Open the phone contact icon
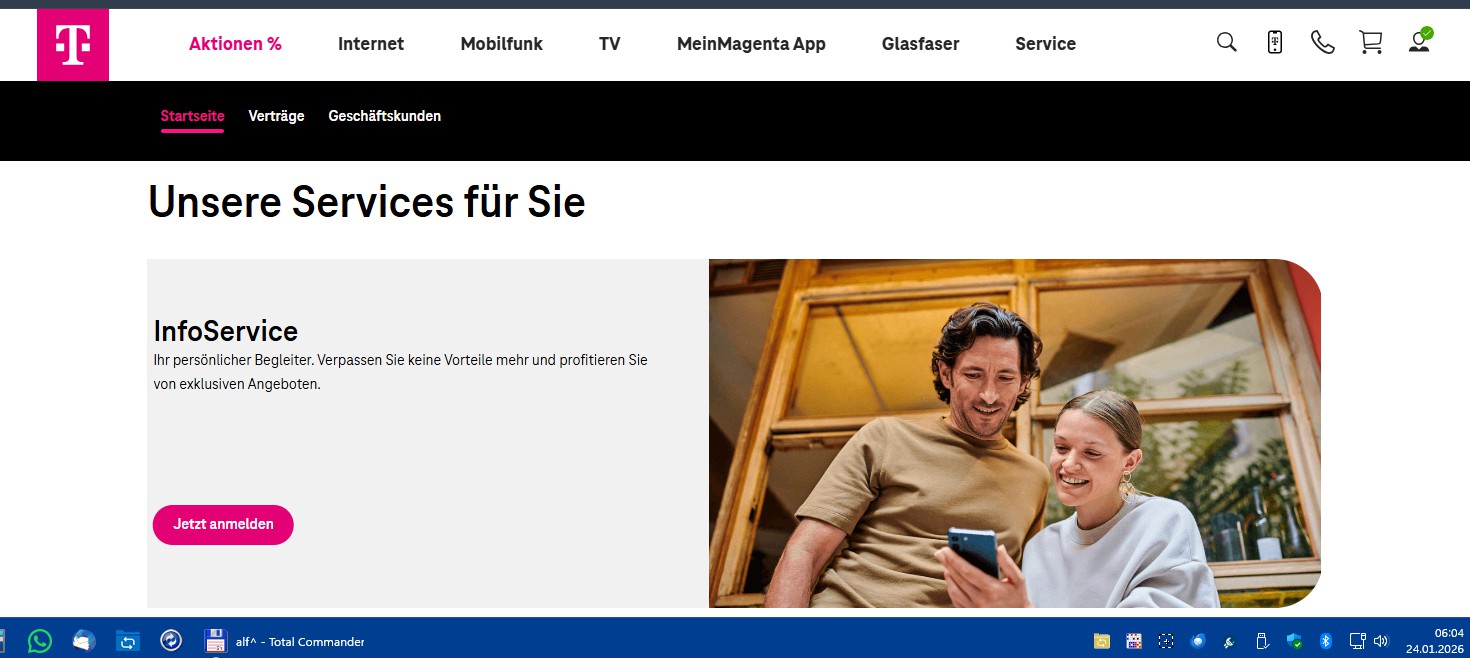 (1322, 42)
